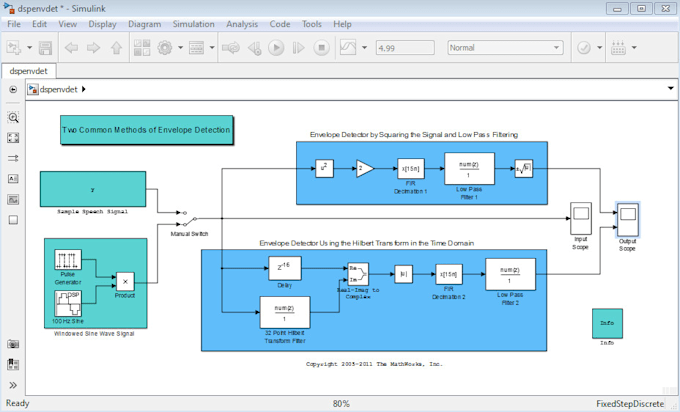The image size is (680, 412).
Task: Select the Input Scope block
Action: pyautogui.click(x=581, y=219)
